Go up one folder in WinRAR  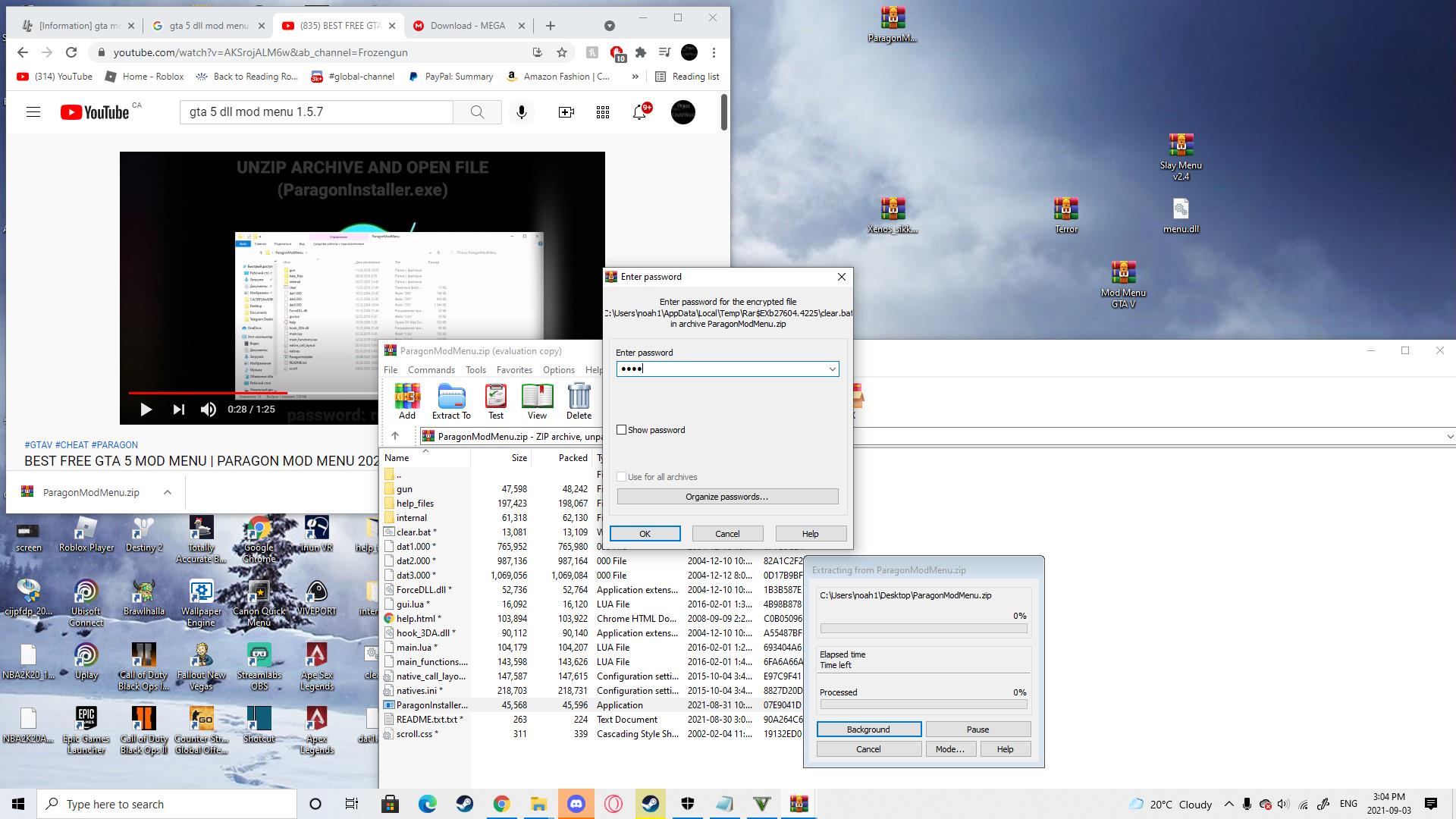(x=395, y=436)
